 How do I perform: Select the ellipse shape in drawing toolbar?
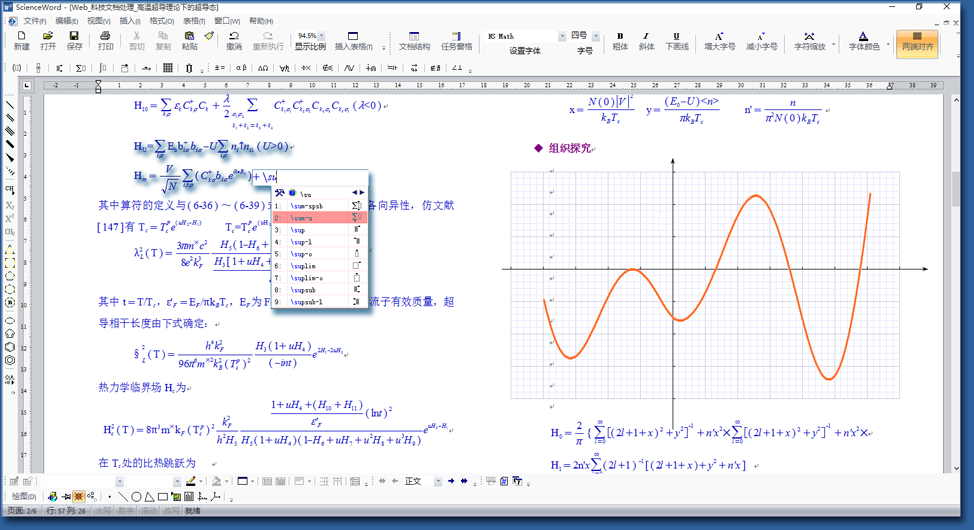click(x=136, y=496)
